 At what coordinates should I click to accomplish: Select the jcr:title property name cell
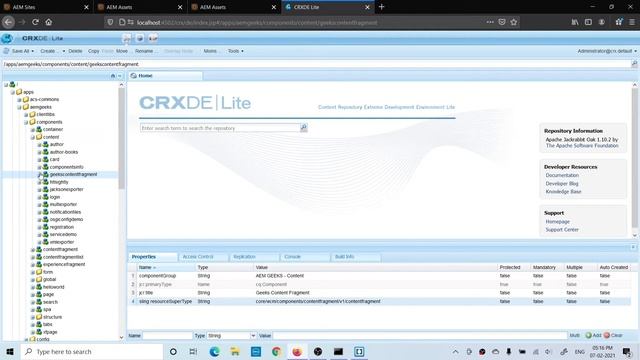167,293
